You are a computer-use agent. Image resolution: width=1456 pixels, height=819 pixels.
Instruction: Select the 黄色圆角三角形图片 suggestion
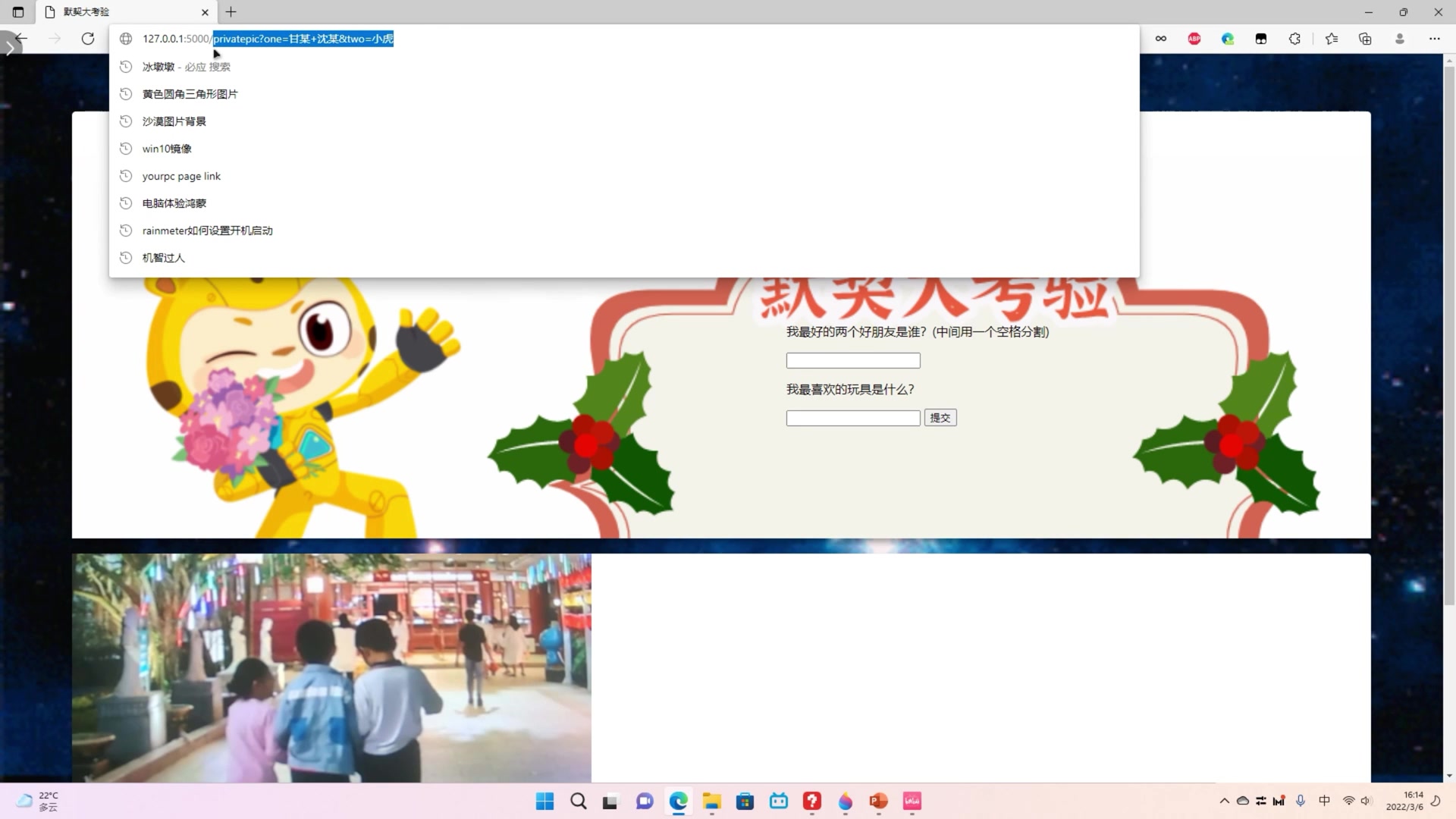click(x=624, y=94)
